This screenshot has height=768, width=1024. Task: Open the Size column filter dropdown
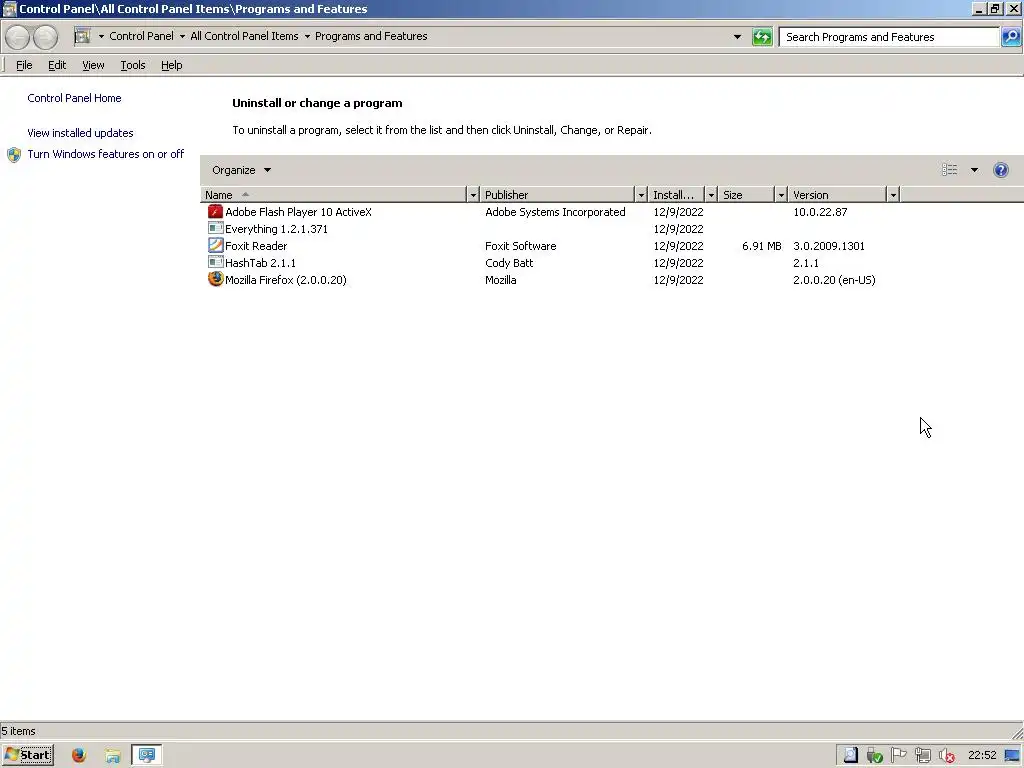click(x=780, y=195)
